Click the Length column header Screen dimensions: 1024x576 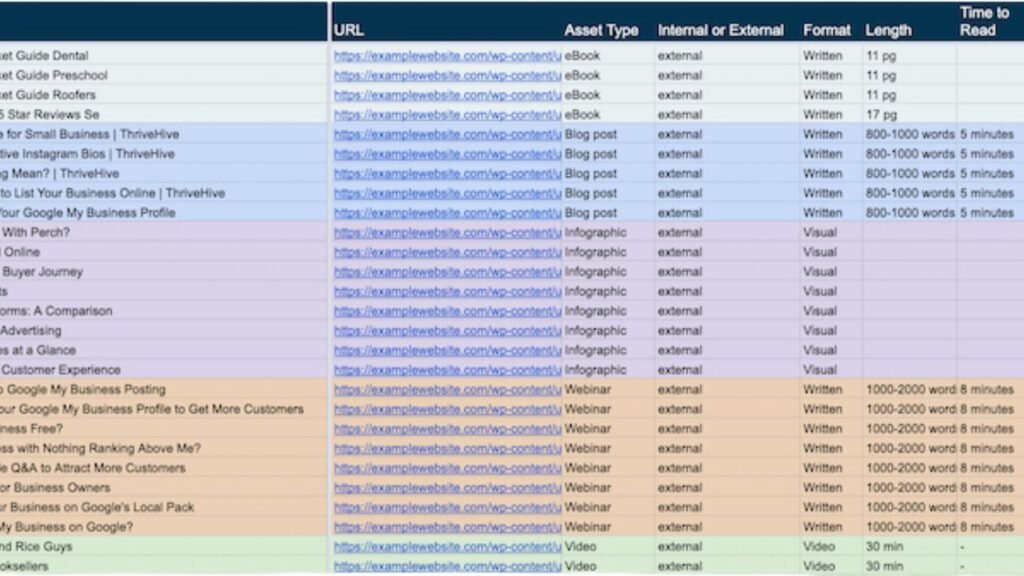click(x=888, y=30)
